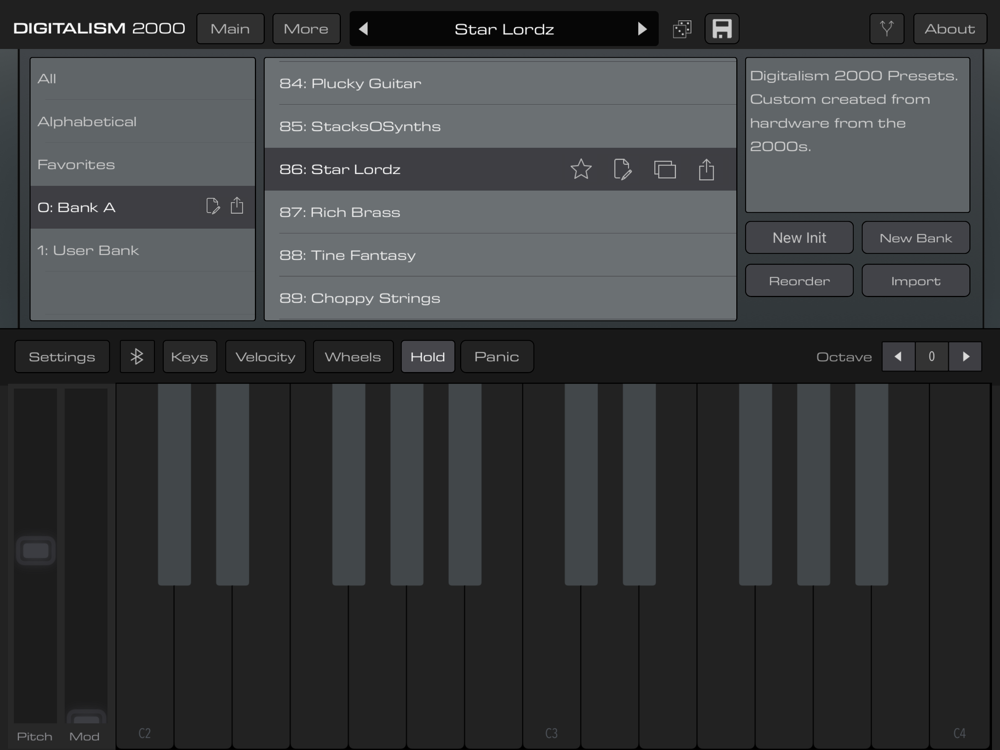
Task: Click the Reorder button
Action: (x=799, y=281)
